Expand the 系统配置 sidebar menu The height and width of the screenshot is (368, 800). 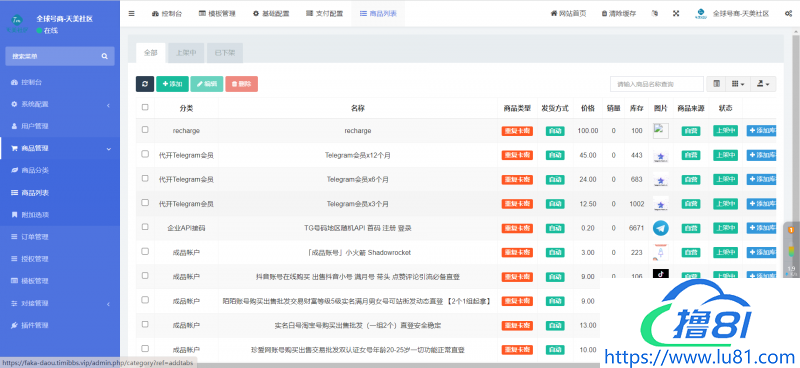(x=60, y=104)
